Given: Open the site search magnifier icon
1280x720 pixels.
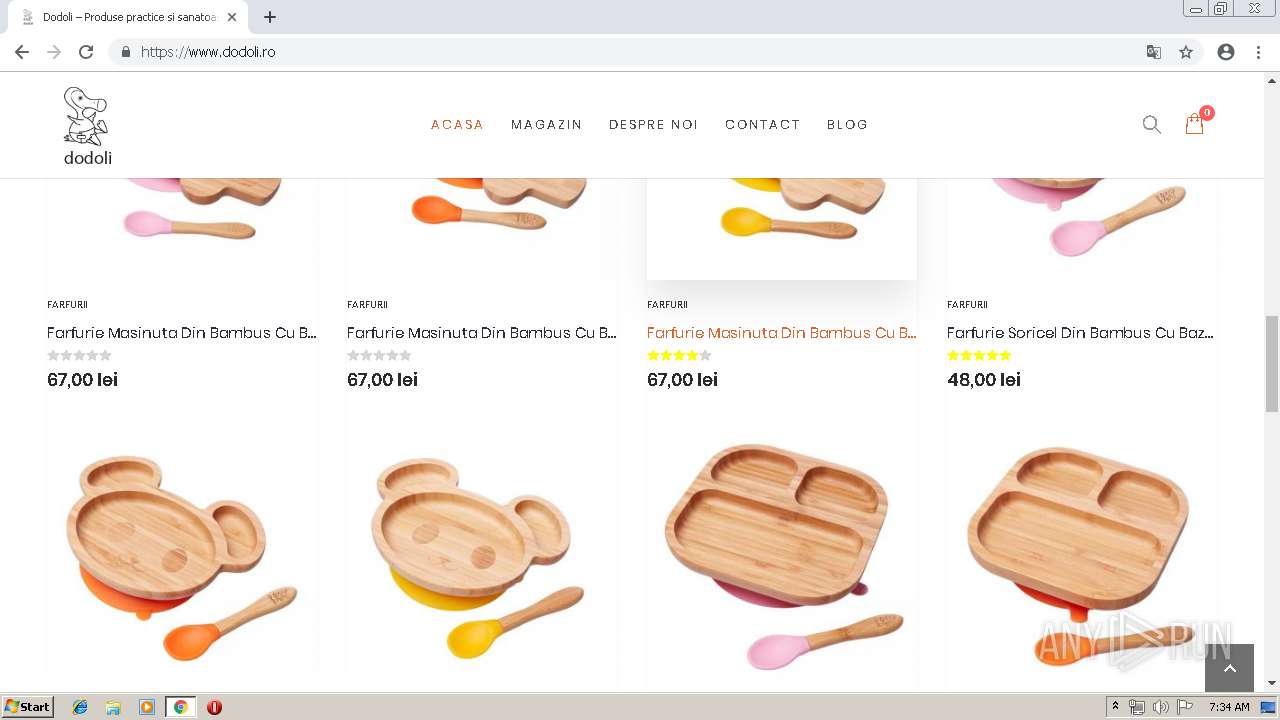Looking at the screenshot, I should click(x=1151, y=125).
